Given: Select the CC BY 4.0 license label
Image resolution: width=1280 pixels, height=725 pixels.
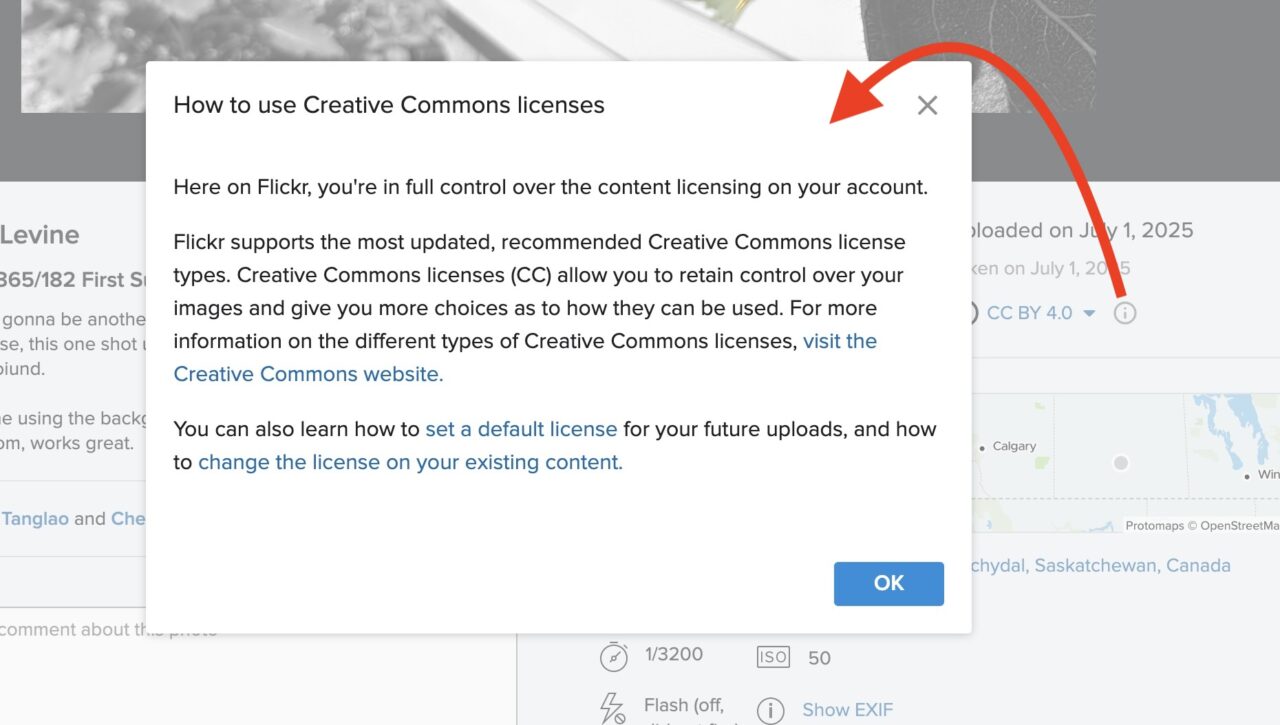Looking at the screenshot, I should [1029, 313].
